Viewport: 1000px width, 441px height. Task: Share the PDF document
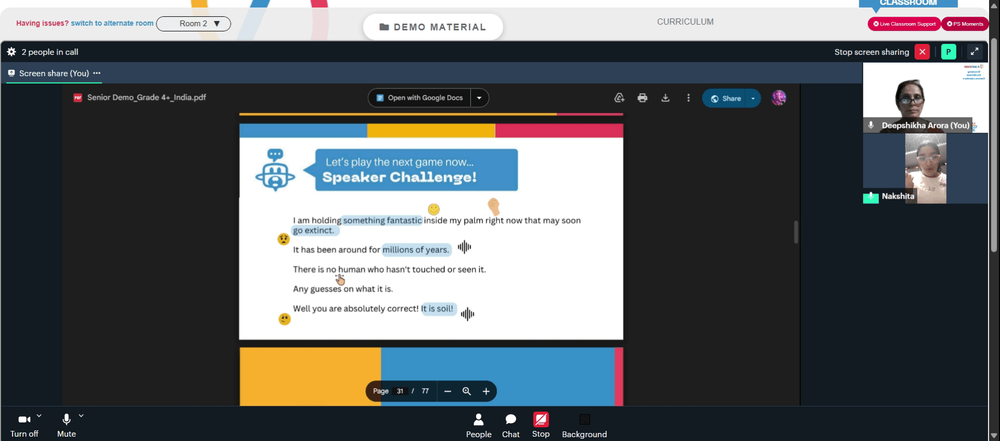coord(725,98)
